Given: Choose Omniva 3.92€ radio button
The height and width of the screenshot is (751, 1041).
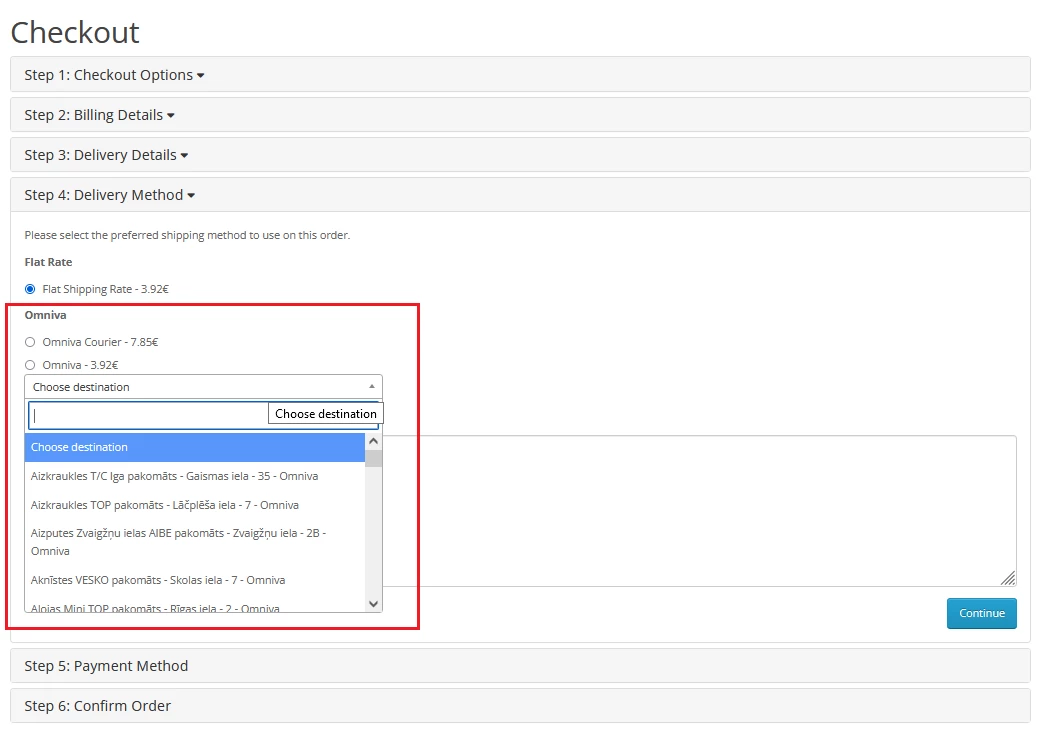Looking at the screenshot, I should (x=30, y=365).
